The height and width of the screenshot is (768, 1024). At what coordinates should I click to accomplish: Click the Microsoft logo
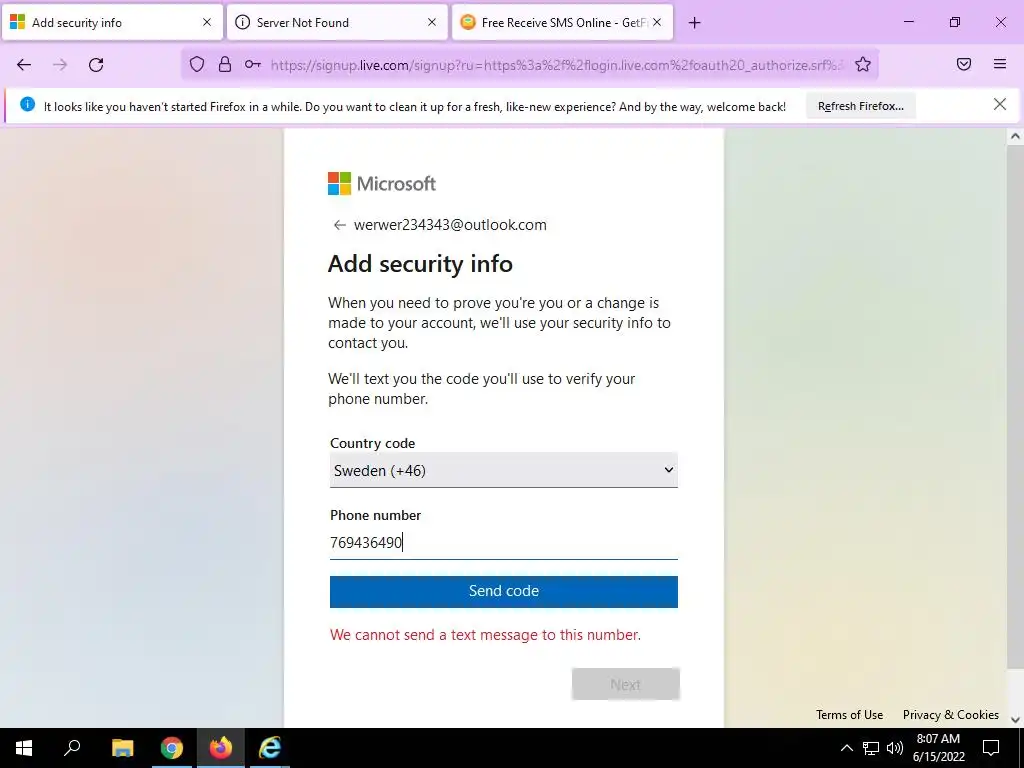click(381, 184)
